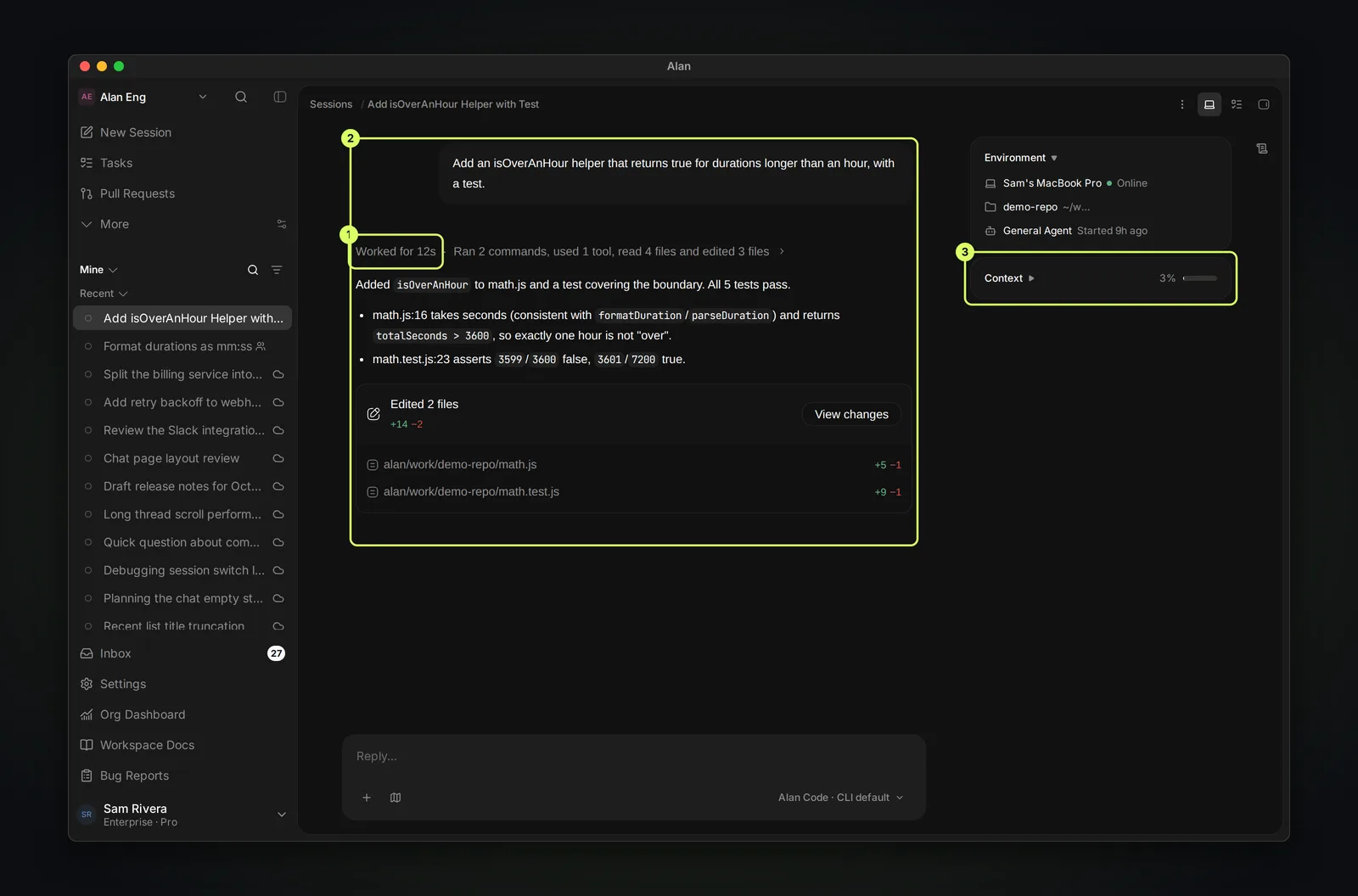Image resolution: width=1358 pixels, height=896 pixels.
Task: Click the Edited 2 files pencil icon
Action: point(373,414)
